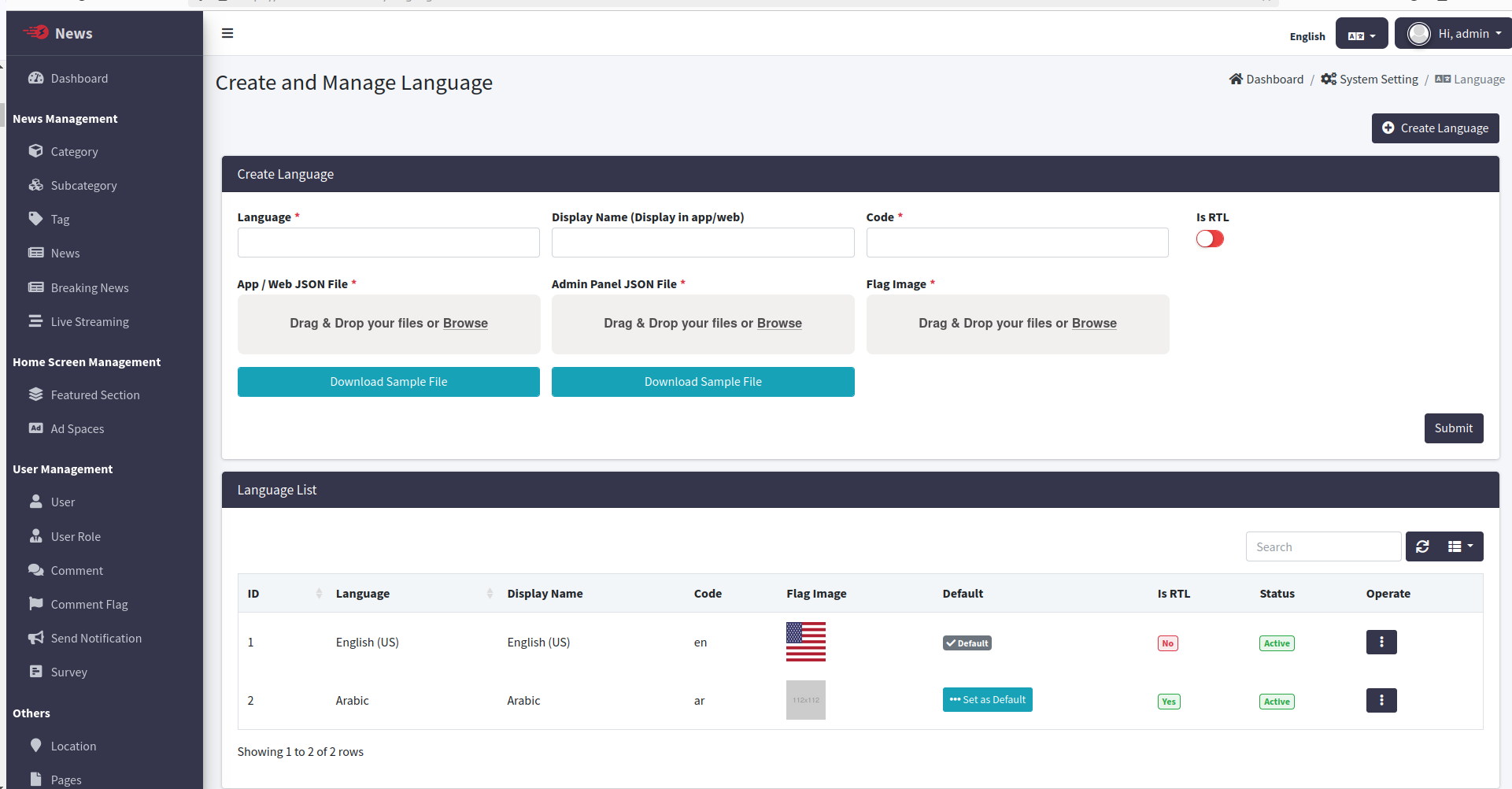This screenshot has width=1512, height=789.
Task: Open Breaking News in the sidebar
Action: [x=90, y=287]
